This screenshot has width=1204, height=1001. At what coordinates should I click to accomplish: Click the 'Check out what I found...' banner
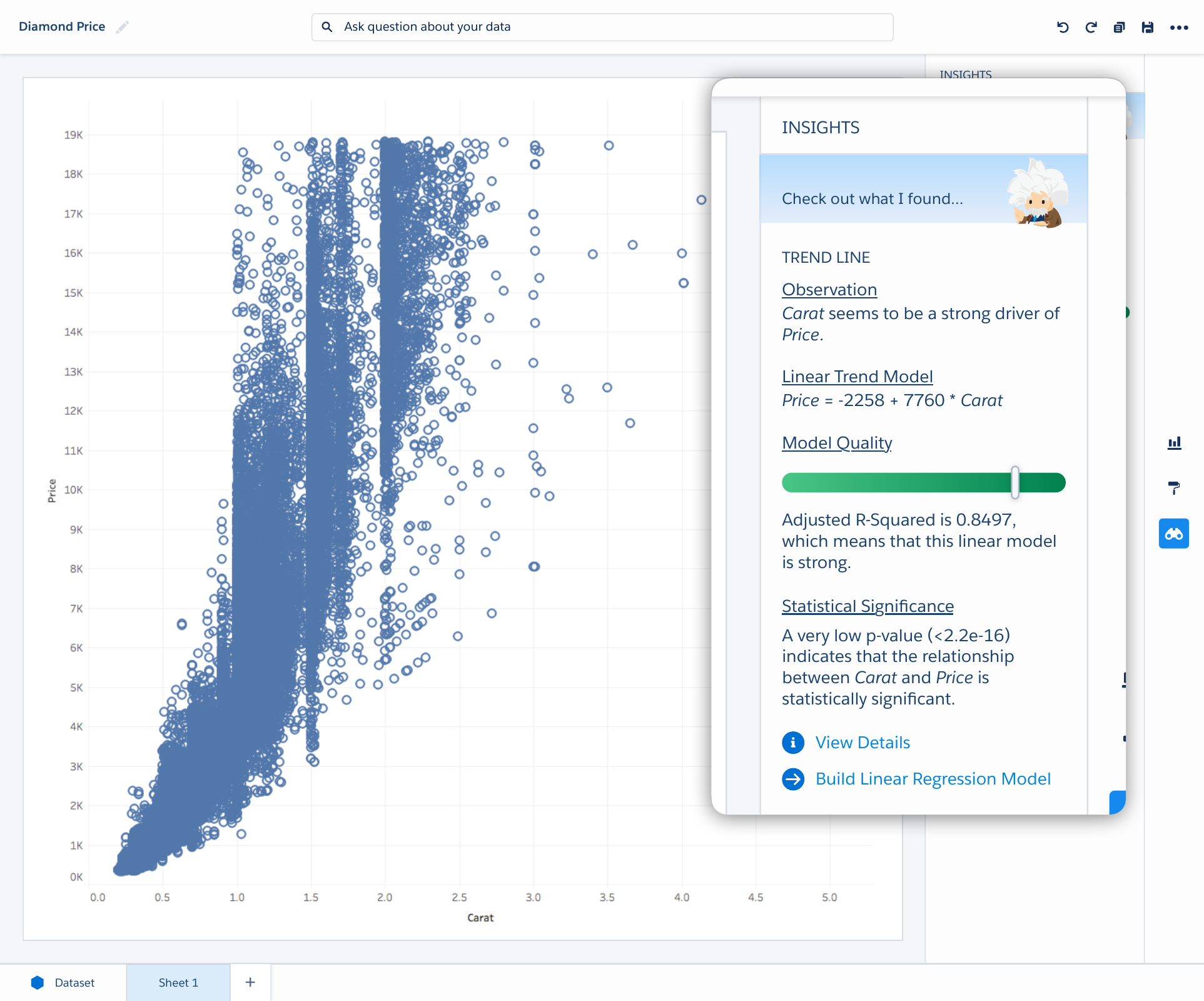pos(923,189)
